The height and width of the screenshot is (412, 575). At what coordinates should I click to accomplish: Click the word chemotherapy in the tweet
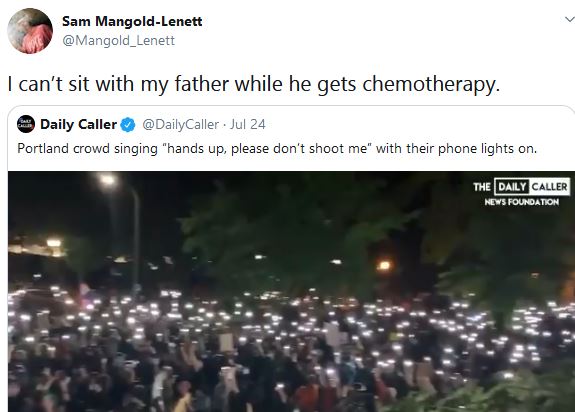click(431, 84)
